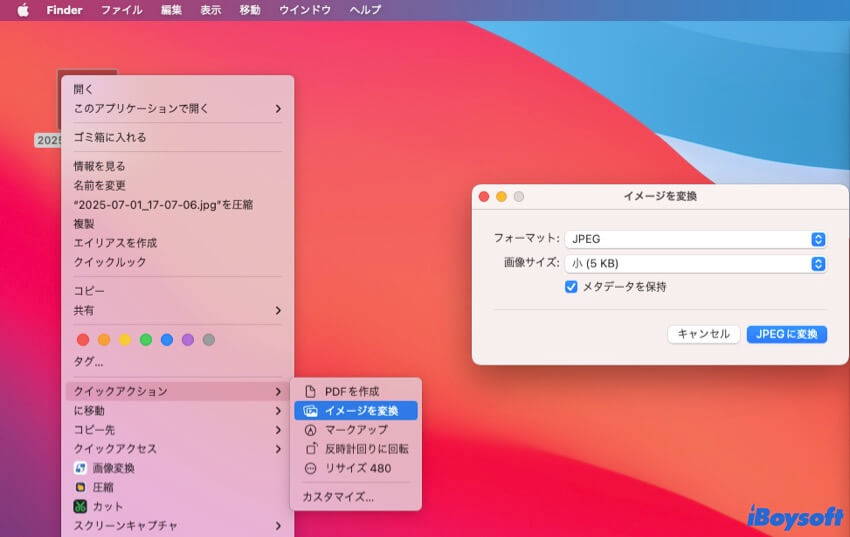850x537 pixels.
Task: Expand the コピー先 submenu arrow
Action: (x=278, y=430)
